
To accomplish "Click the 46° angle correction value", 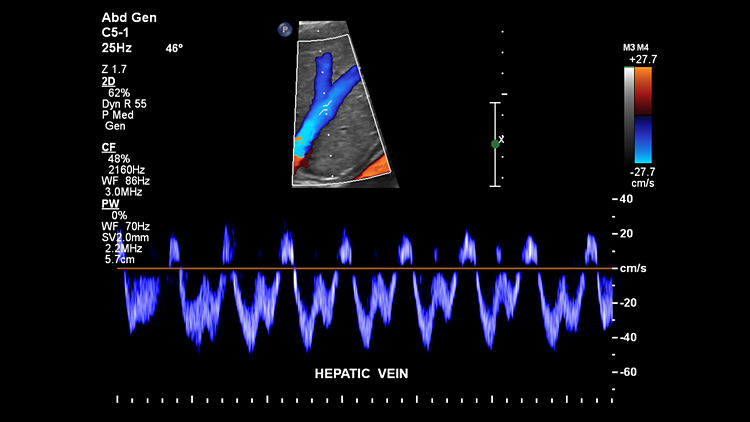I will tap(174, 48).
